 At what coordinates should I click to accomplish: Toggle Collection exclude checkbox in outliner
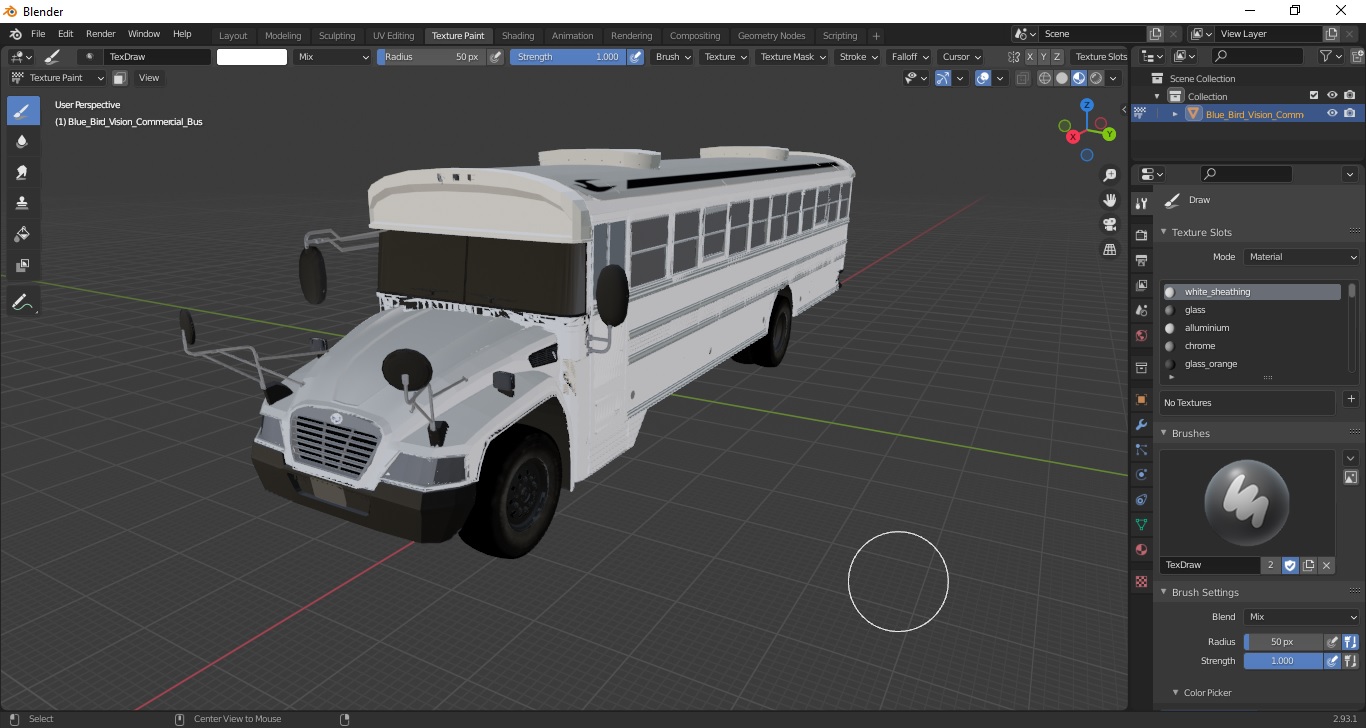[1314, 96]
